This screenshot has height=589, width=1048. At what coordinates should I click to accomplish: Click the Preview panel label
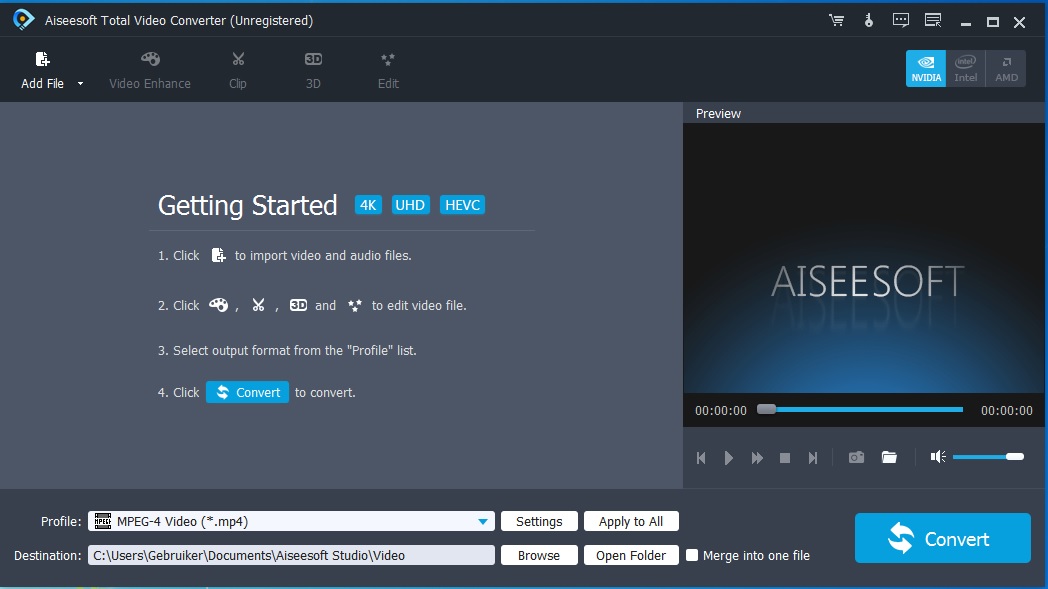point(718,114)
